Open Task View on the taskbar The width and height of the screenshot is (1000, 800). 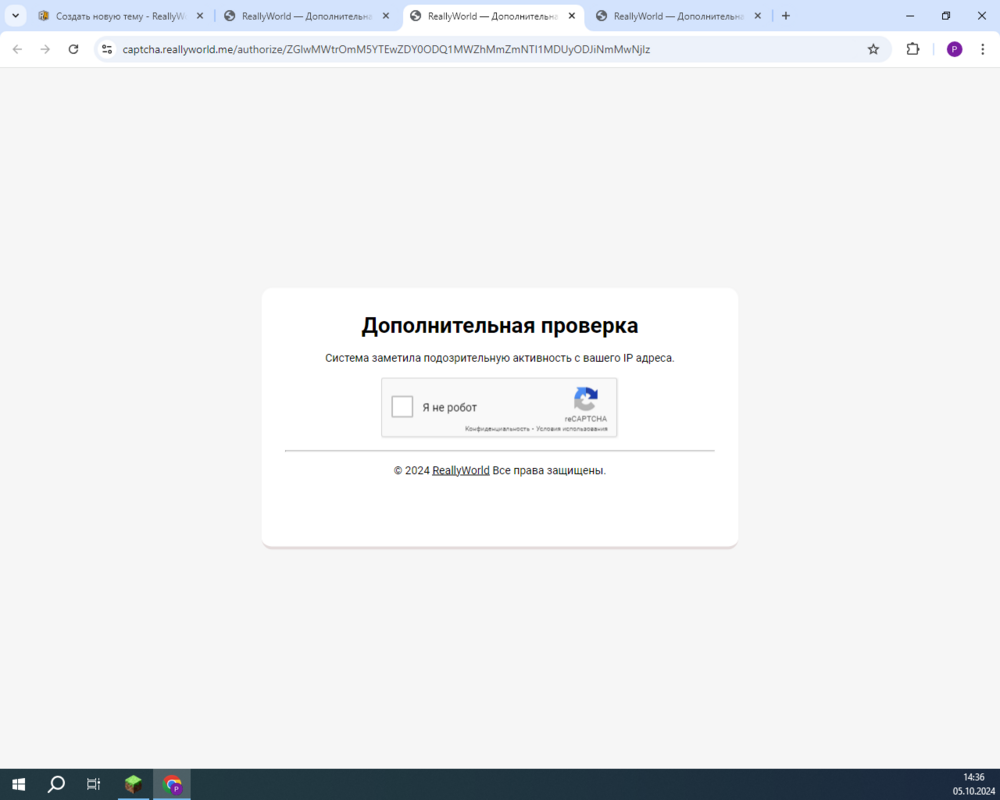coord(94,784)
